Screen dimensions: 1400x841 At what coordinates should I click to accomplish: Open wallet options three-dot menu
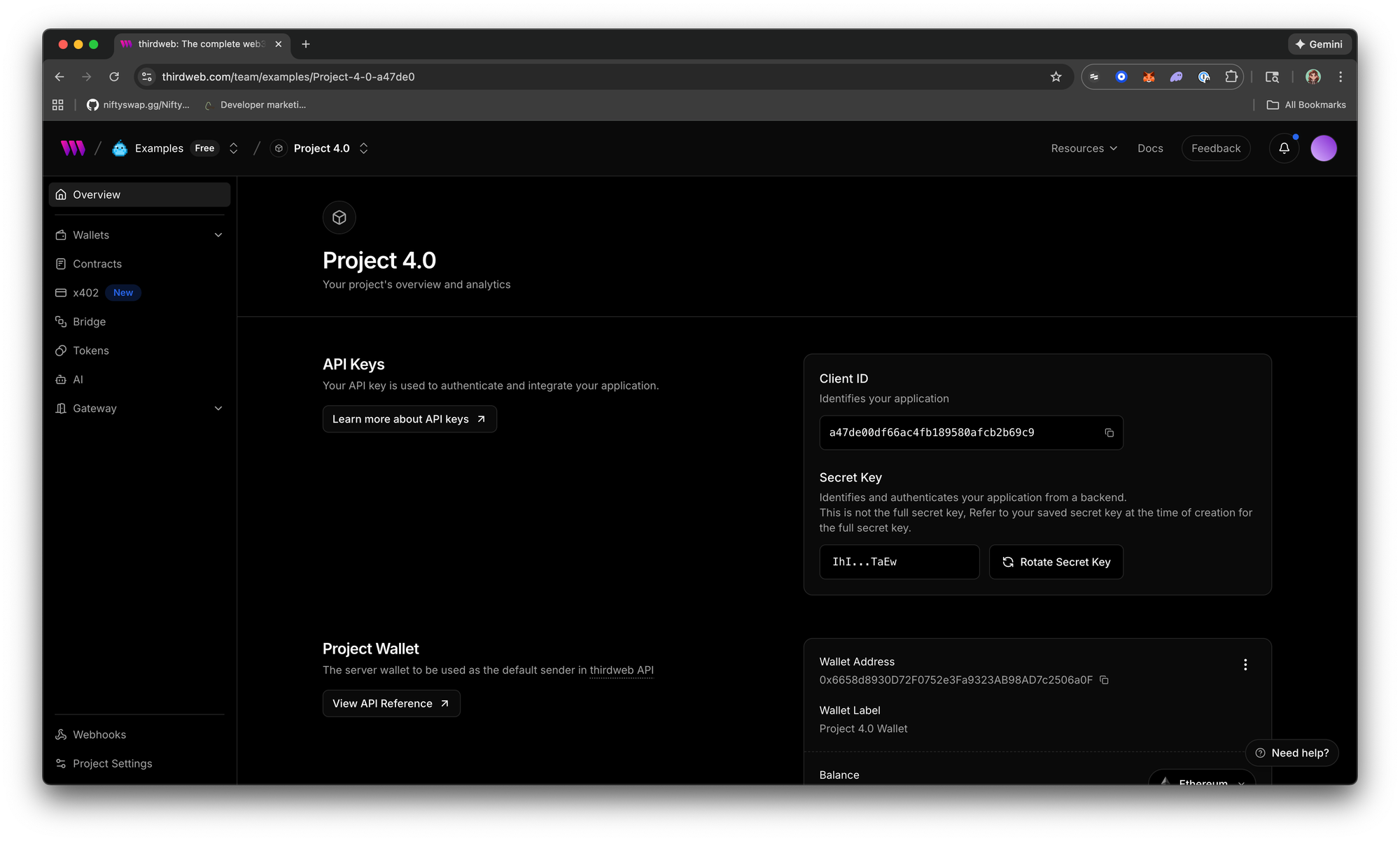1245,665
